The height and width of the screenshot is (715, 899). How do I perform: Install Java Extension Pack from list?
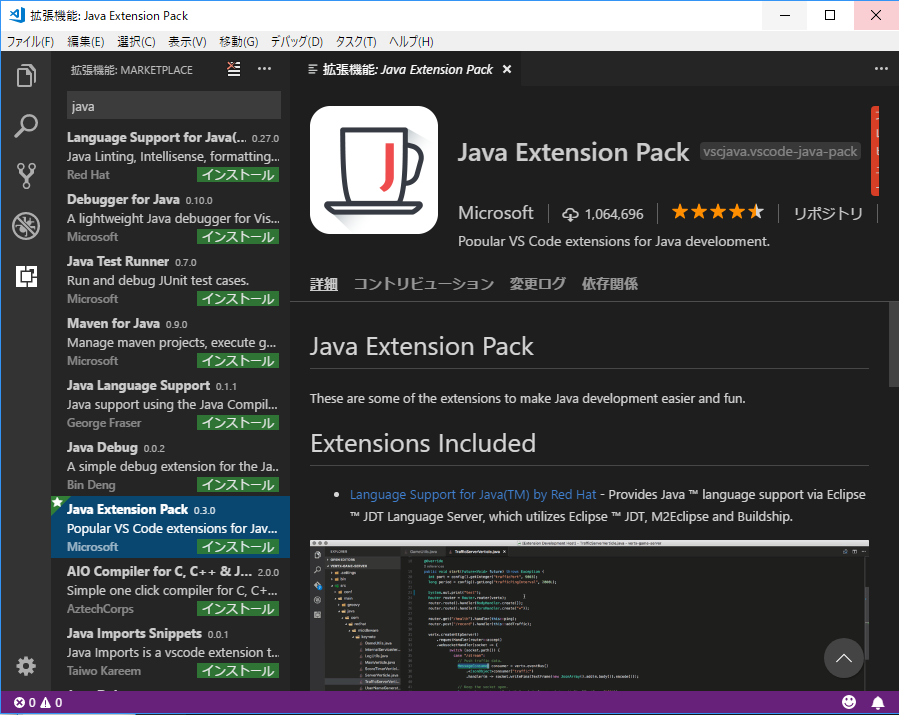point(238,547)
